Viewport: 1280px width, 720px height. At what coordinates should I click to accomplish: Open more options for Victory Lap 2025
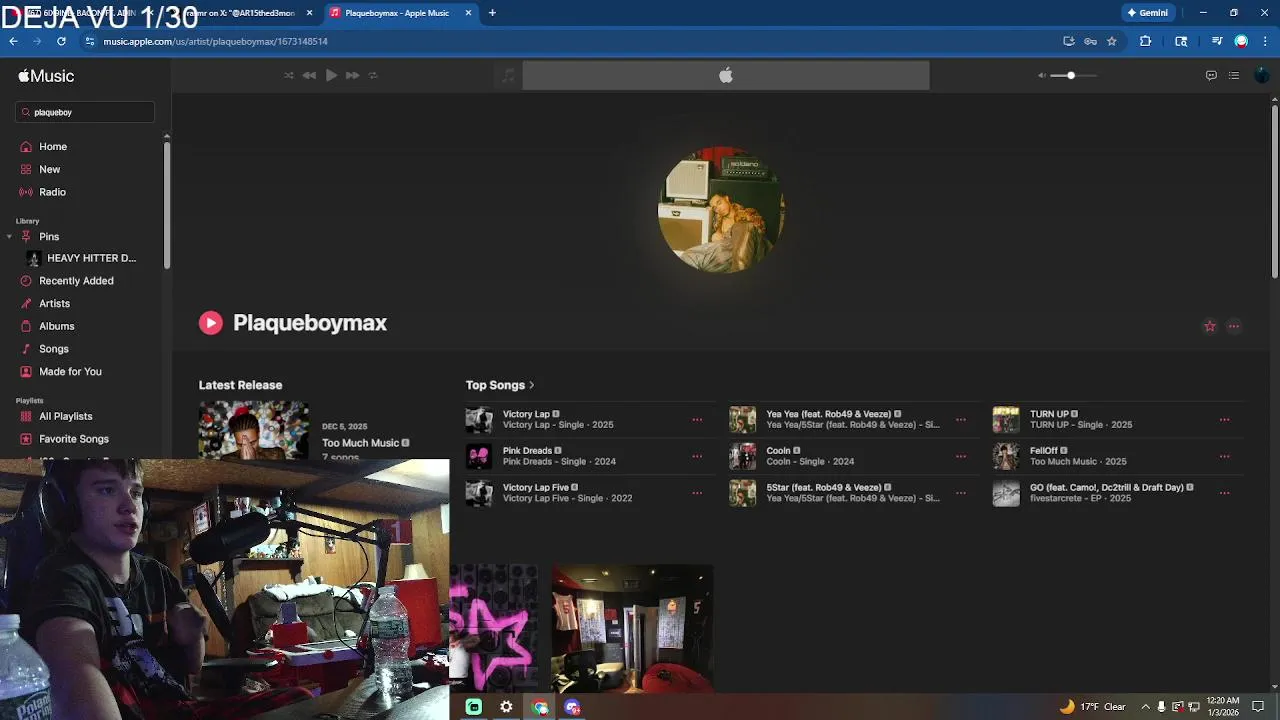tap(697, 419)
